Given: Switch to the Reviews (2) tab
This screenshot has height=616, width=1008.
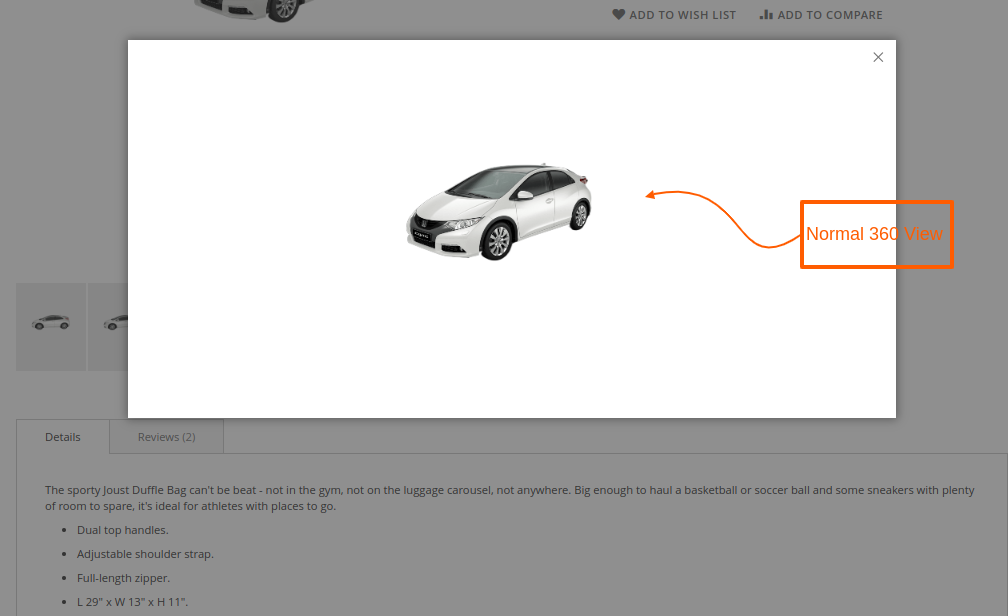Looking at the screenshot, I should (x=165, y=436).
